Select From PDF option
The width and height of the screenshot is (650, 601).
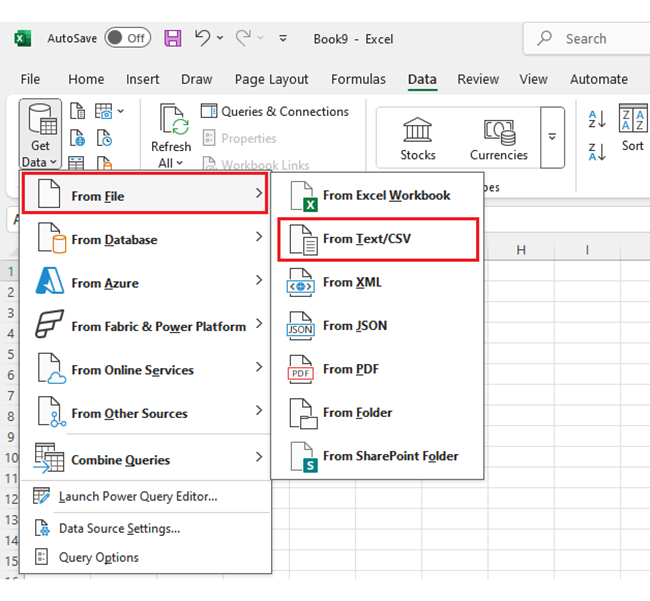(x=377, y=370)
